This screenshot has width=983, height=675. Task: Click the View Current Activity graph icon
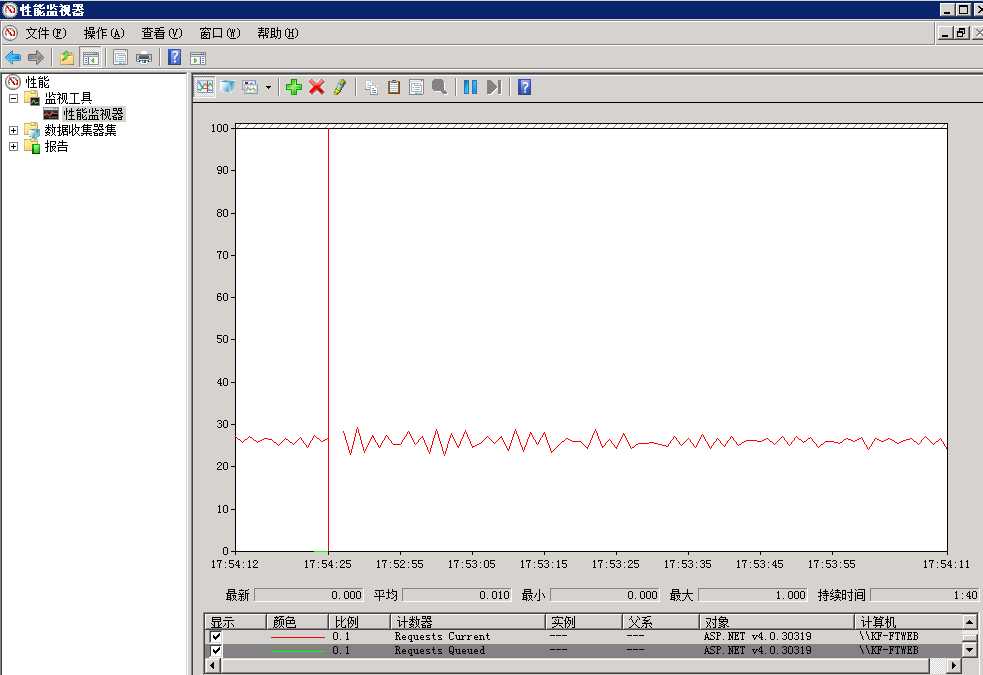pos(205,87)
